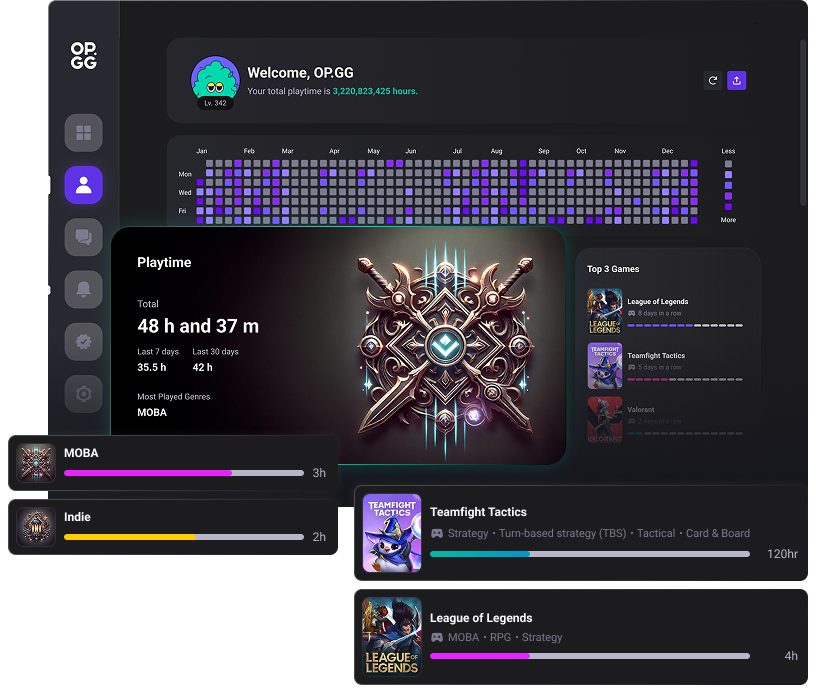
Task: Click the League of Legends 4h progress bar
Action: click(x=590, y=656)
